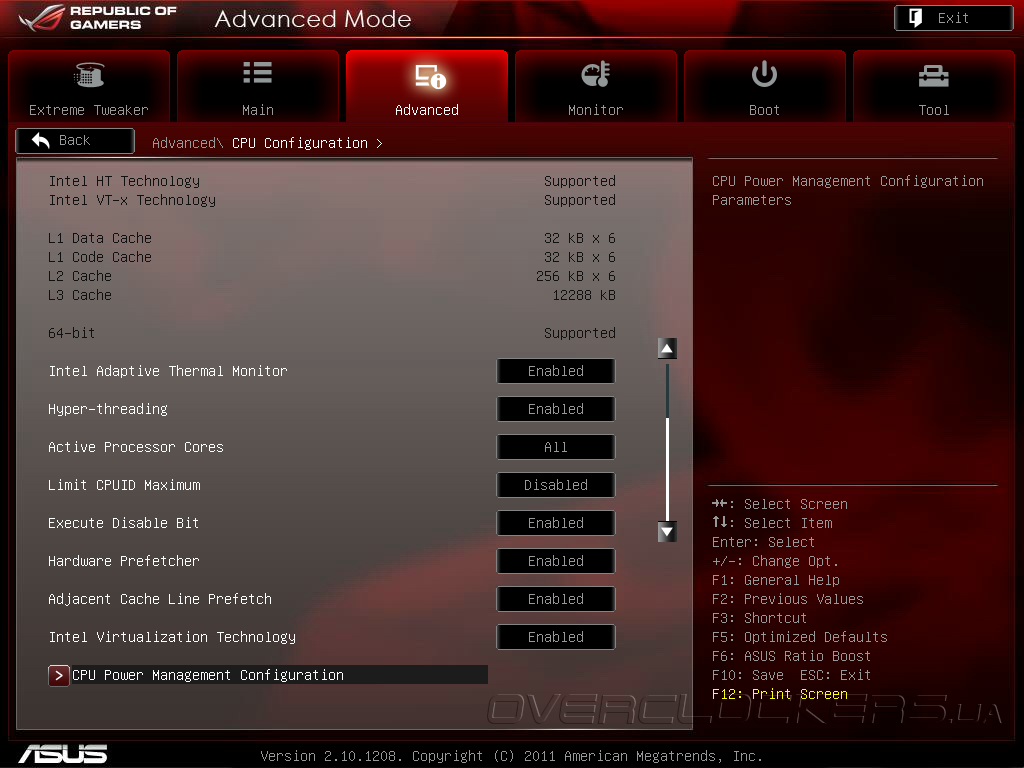
Task: Select the Hardware Prefetcher label
Action: click(x=123, y=561)
